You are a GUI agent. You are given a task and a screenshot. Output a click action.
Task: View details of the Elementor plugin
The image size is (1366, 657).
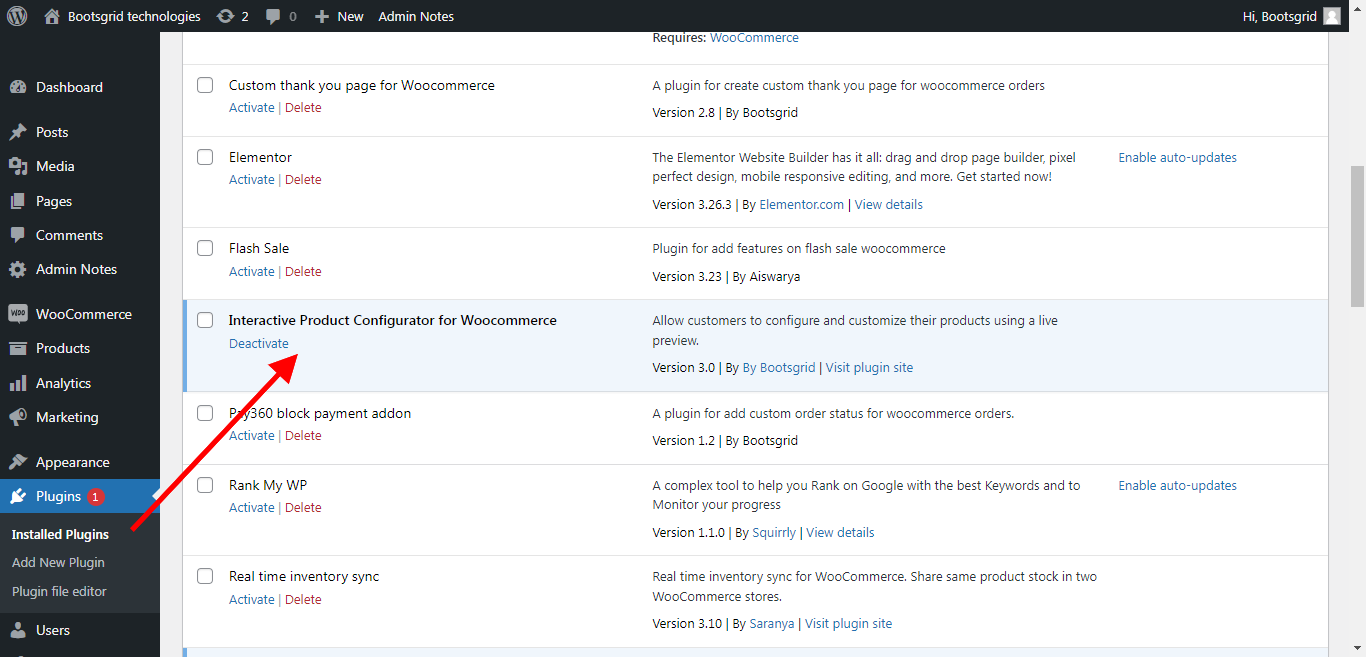click(888, 204)
